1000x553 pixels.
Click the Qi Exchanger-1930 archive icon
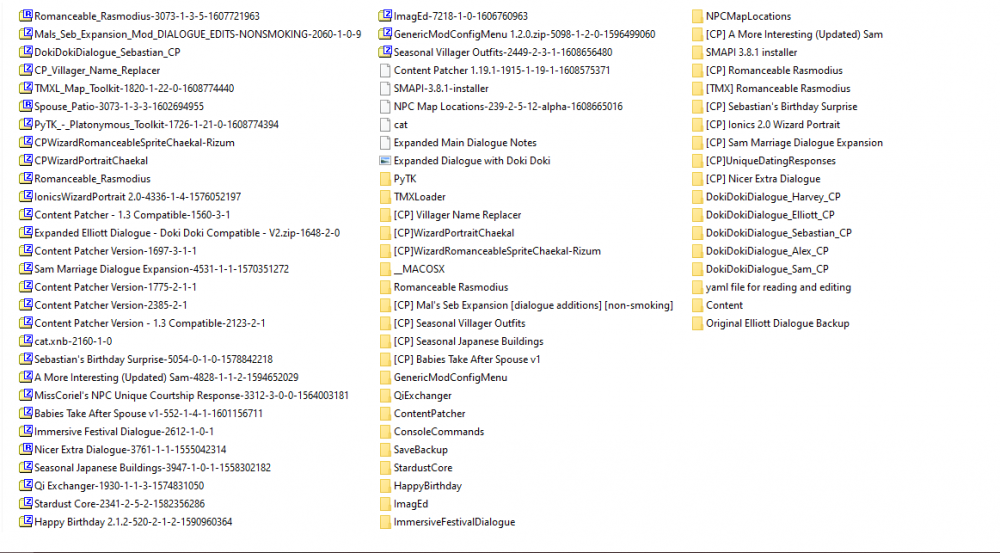(26, 485)
